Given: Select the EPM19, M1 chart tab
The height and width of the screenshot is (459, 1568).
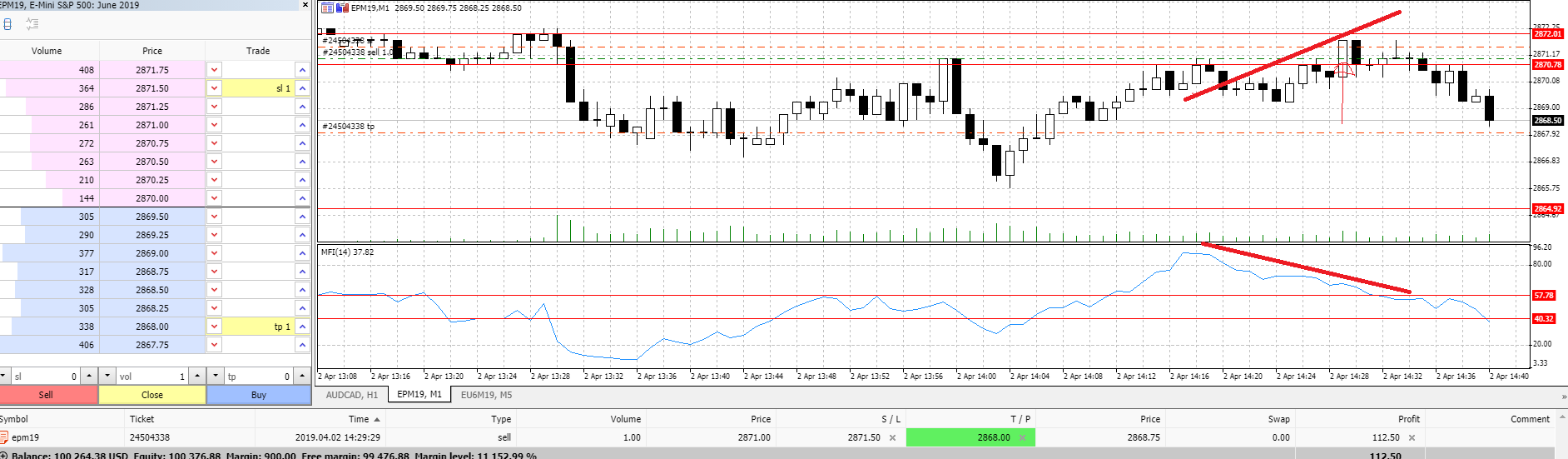Looking at the screenshot, I should (419, 394).
